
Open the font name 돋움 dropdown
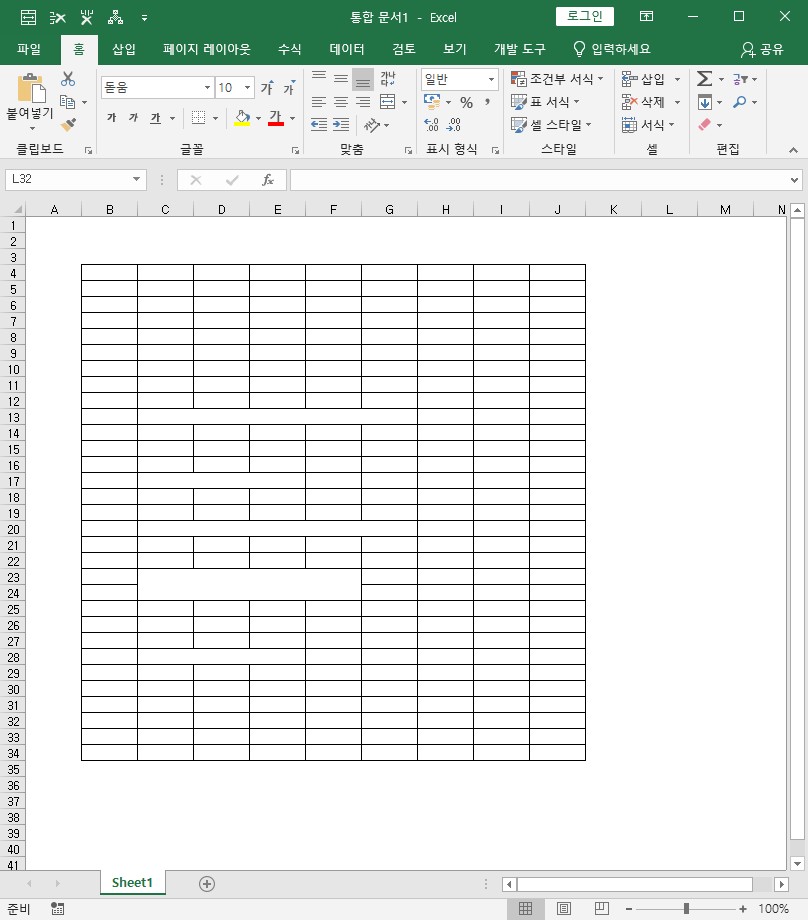click(x=207, y=87)
